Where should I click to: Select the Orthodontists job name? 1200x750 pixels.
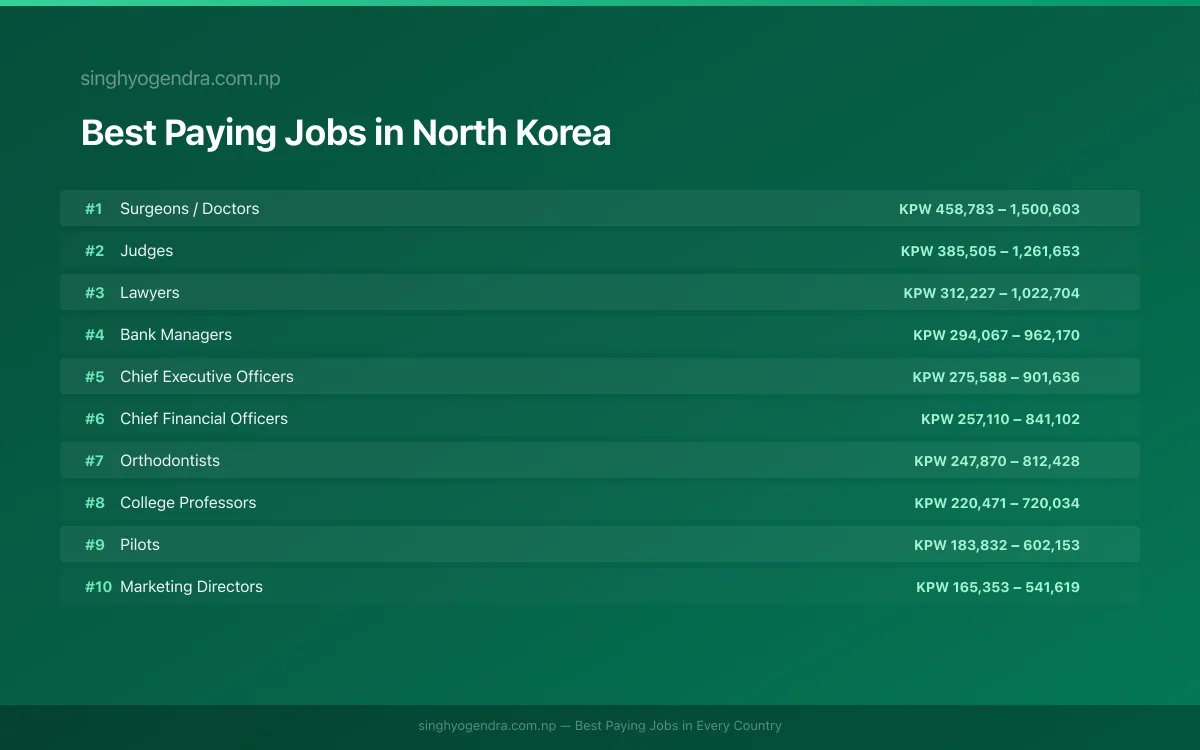coord(170,461)
